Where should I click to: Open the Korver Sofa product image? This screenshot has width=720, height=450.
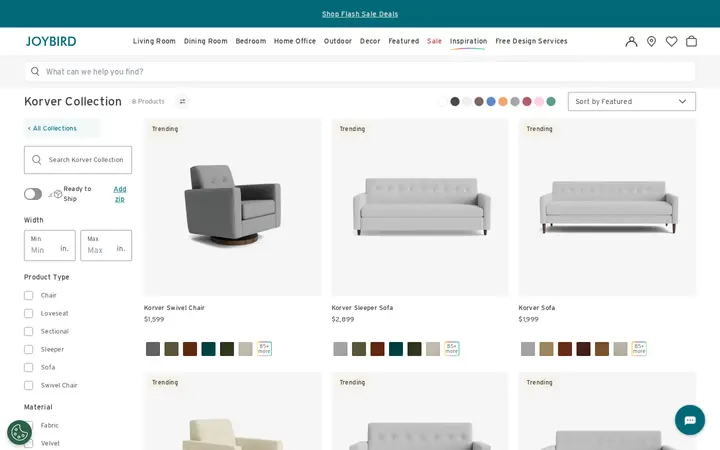(607, 207)
